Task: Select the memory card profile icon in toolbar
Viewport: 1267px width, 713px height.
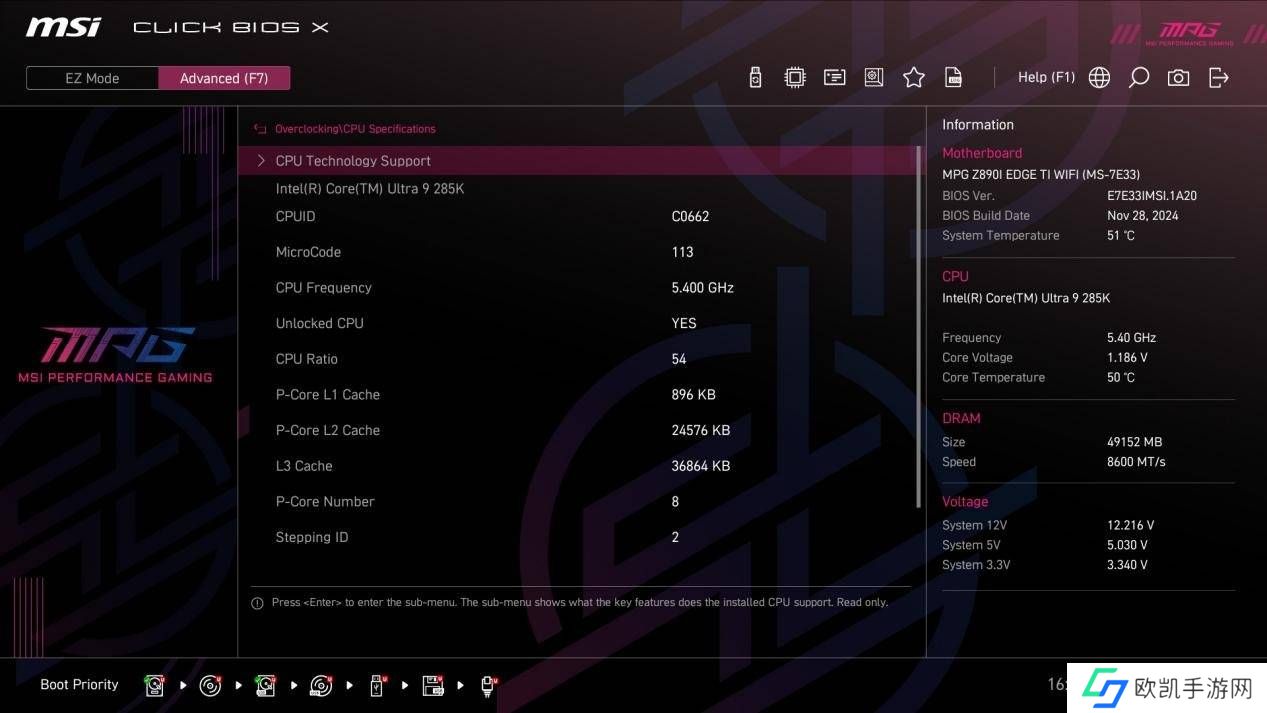Action: (835, 78)
